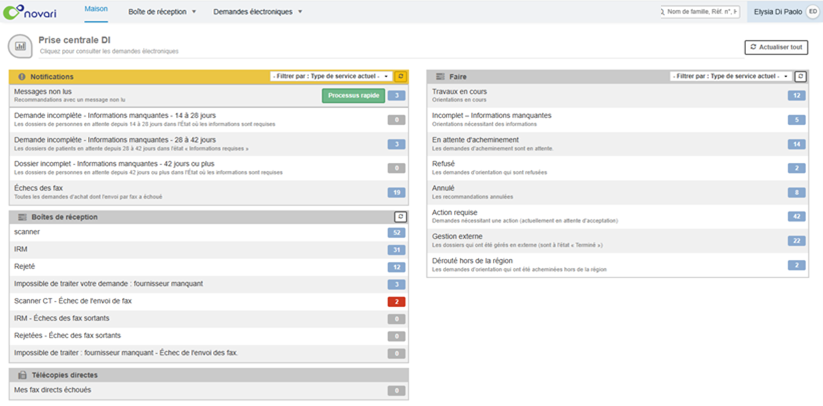This screenshot has width=823, height=406.
Task: Click the scanner count badge 52
Action: coord(397,233)
